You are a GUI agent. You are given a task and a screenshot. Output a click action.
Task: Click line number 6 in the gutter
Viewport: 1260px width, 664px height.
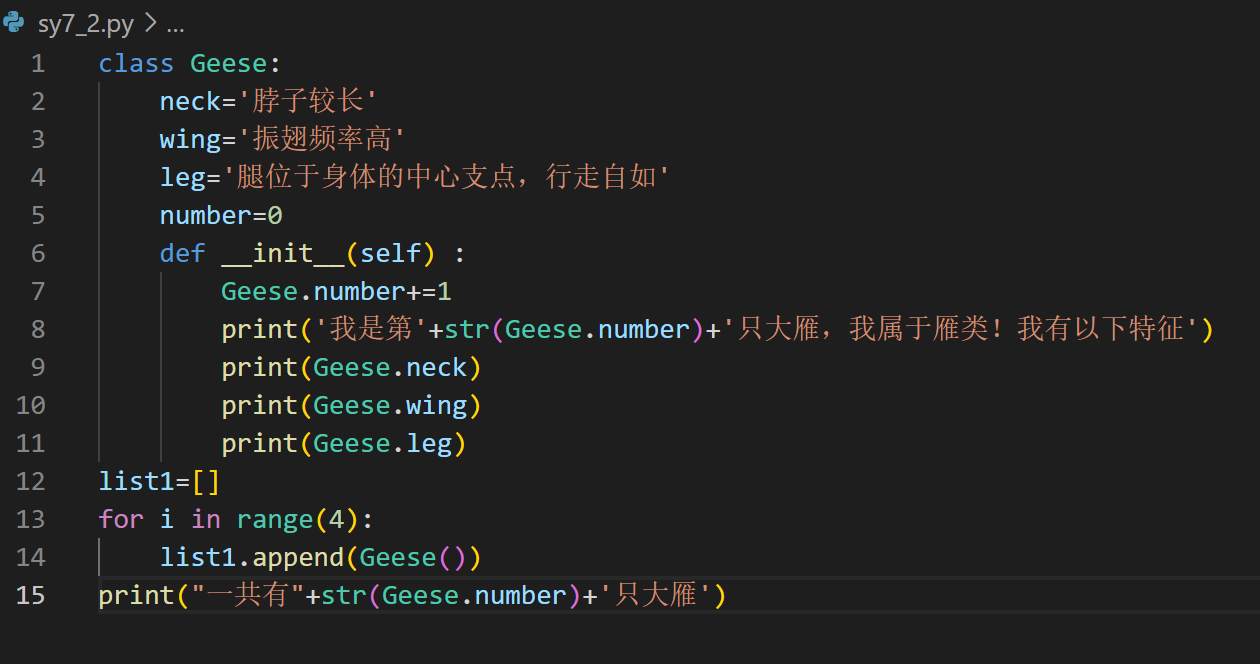click(37, 254)
